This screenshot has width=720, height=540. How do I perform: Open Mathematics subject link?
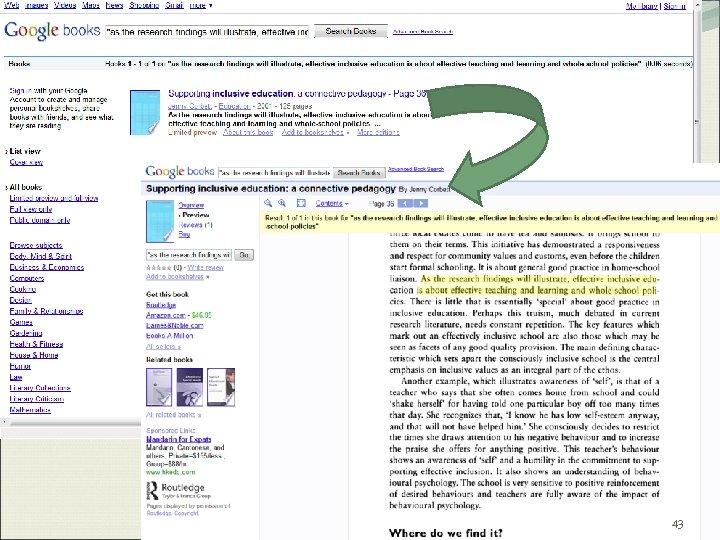click(30, 410)
